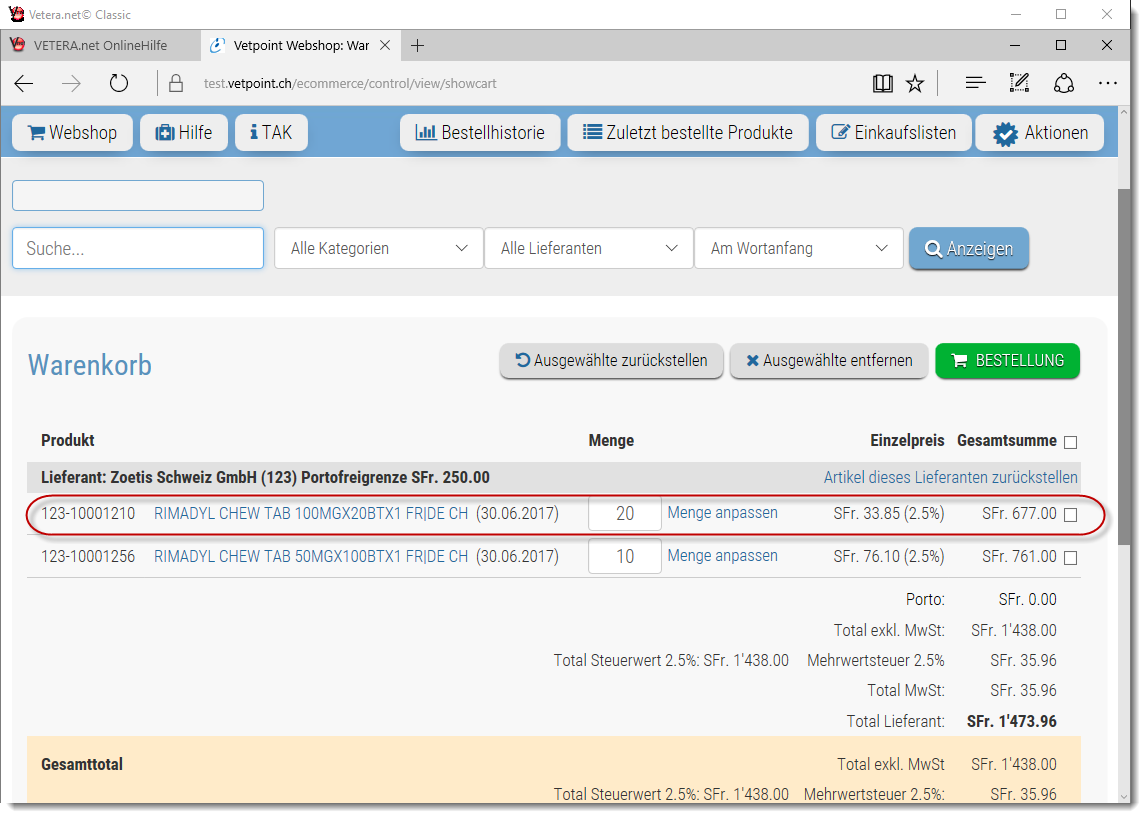Image resolution: width=1146 pixels, height=818 pixels.
Task: Open the Bestellhistorie menu item
Action: (x=480, y=133)
